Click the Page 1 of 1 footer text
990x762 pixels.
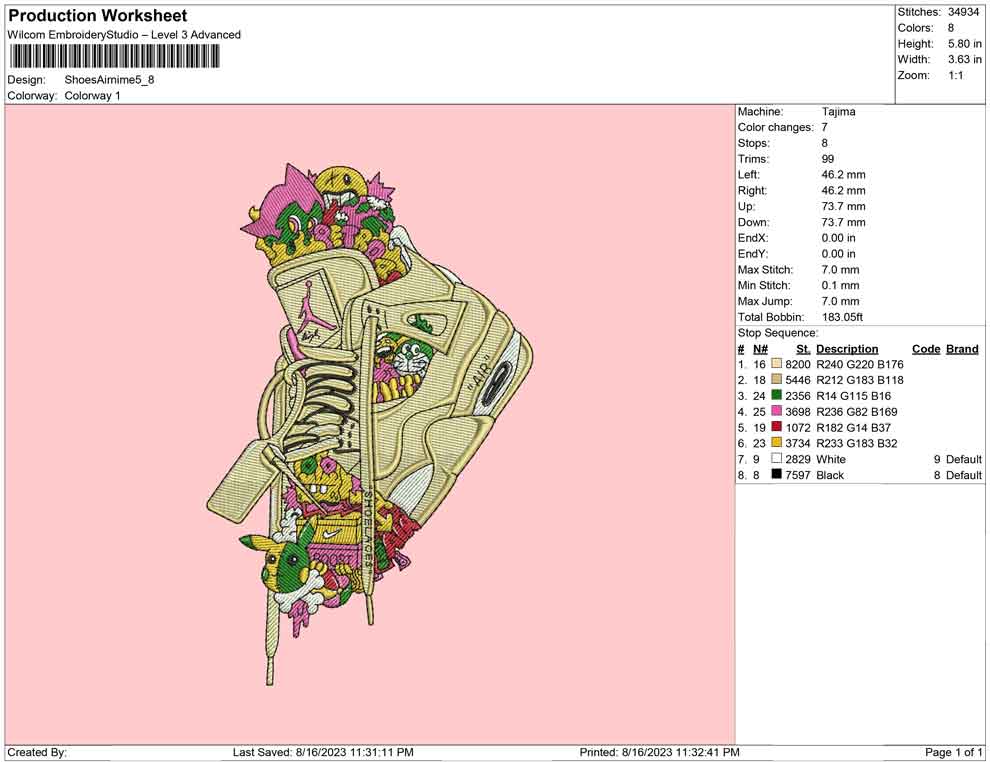[x=954, y=752]
